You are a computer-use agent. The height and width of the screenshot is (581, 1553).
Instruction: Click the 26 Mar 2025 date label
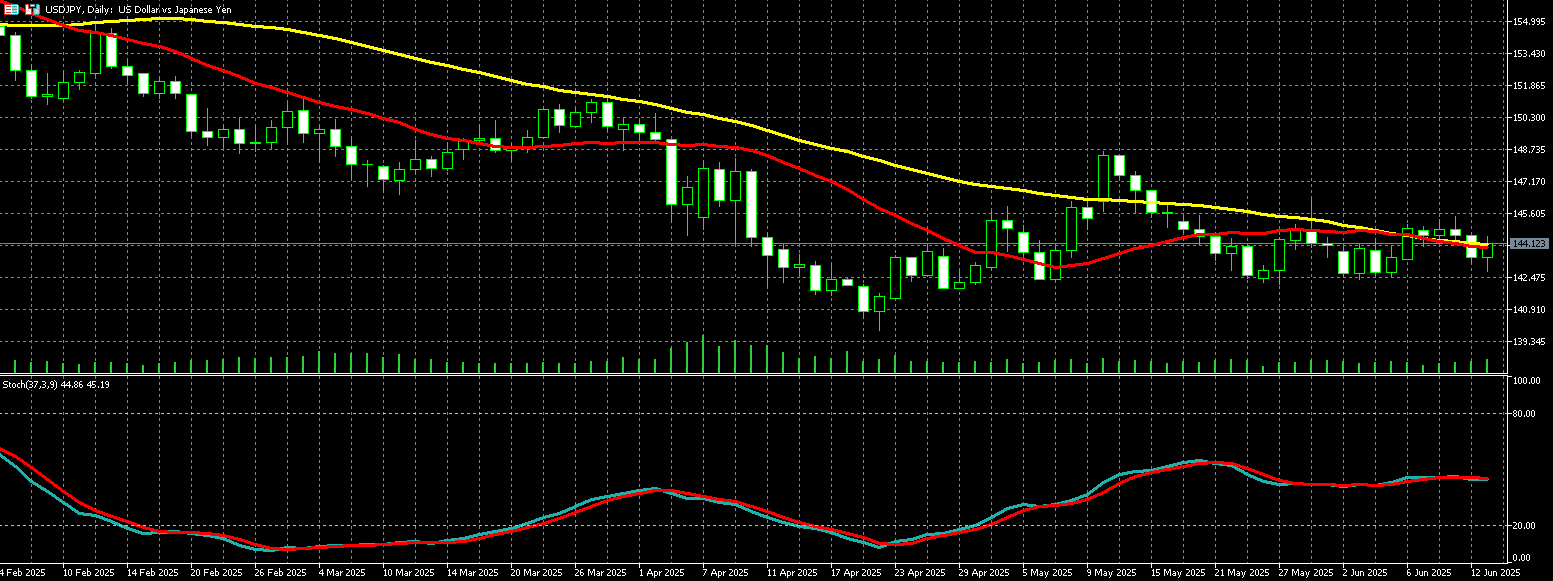(x=600, y=574)
